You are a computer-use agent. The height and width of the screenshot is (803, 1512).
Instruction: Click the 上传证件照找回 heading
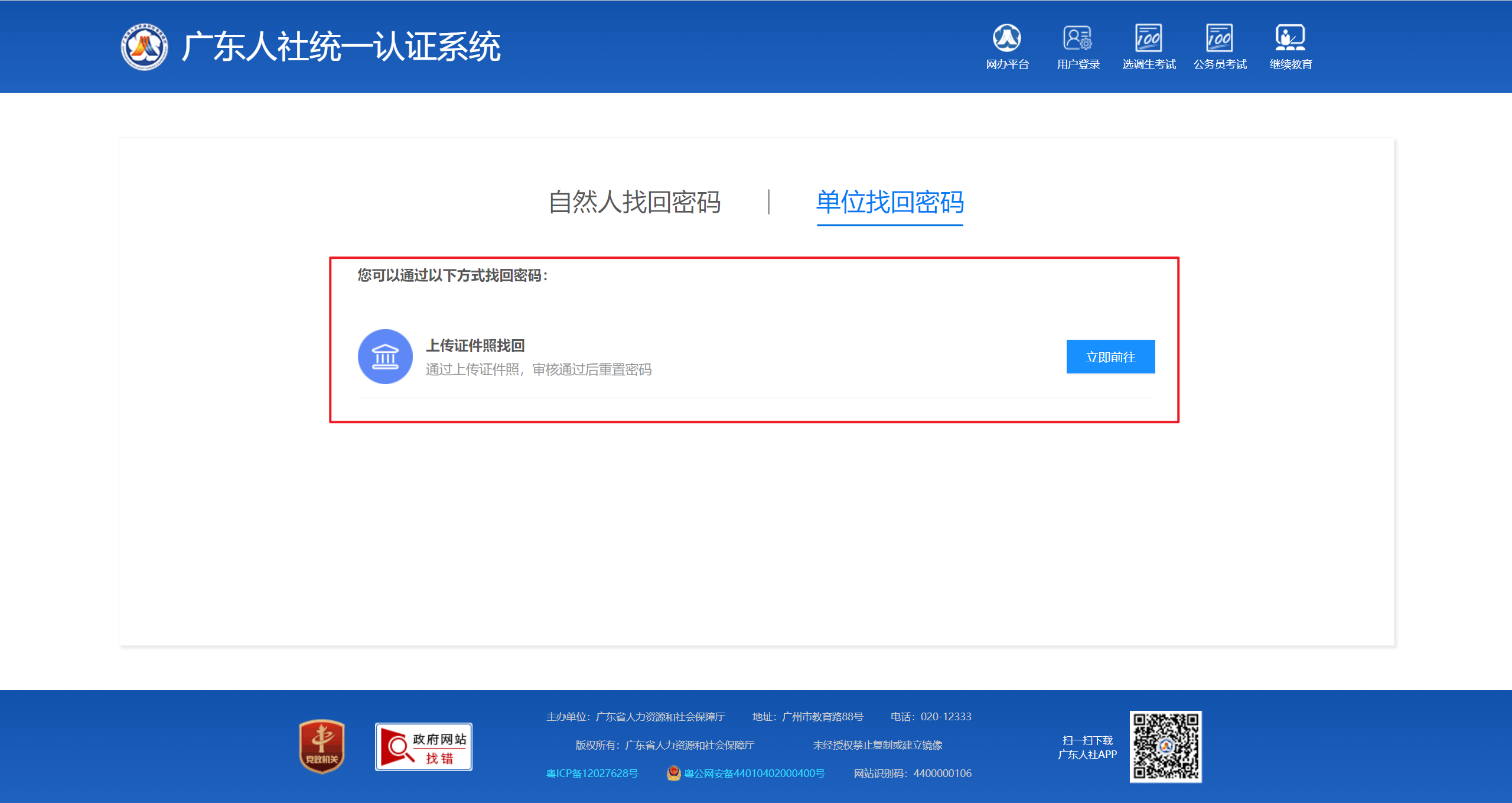(x=475, y=346)
